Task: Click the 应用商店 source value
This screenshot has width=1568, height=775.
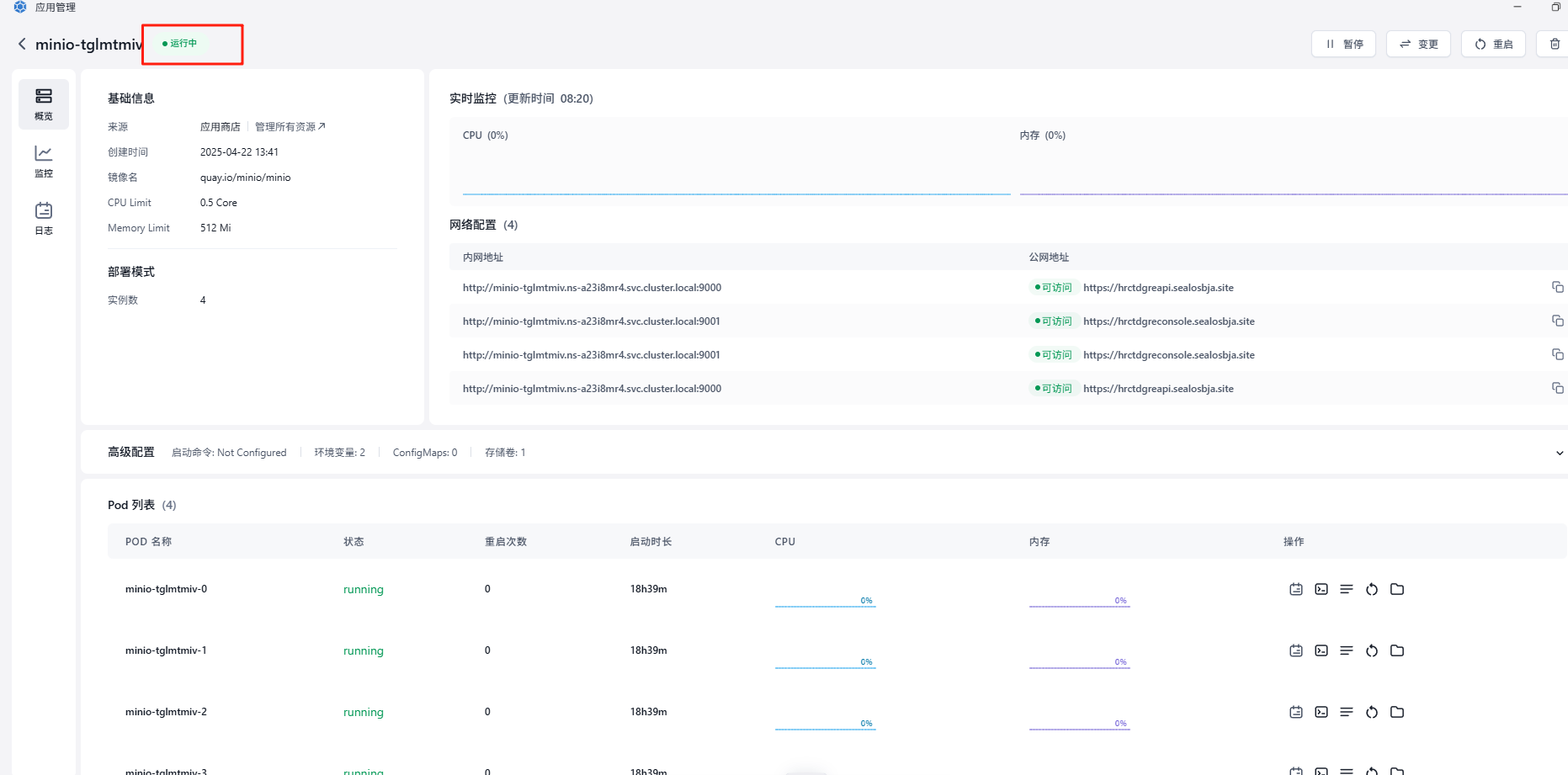Action: [220, 127]
